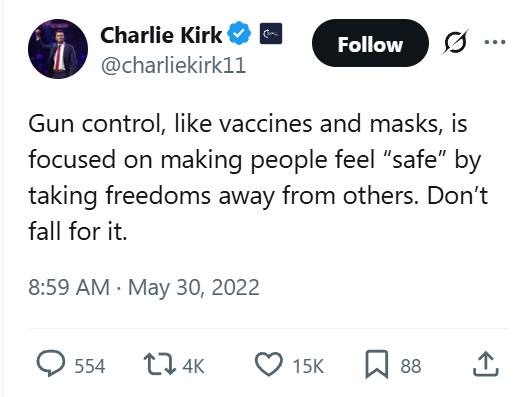Open the round profile avatar picture
Image resolution: width=526 pixels, height=397 pixels.
point(58,49)
